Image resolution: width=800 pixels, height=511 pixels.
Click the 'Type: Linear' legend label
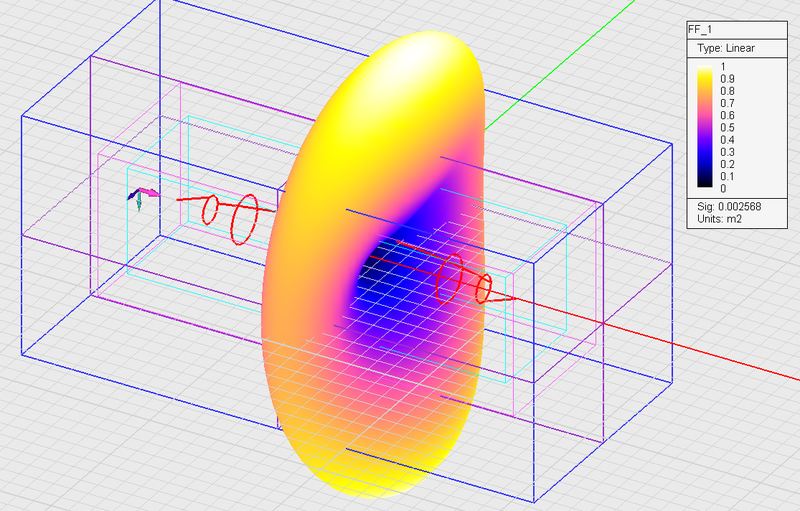tap(726, 48)
